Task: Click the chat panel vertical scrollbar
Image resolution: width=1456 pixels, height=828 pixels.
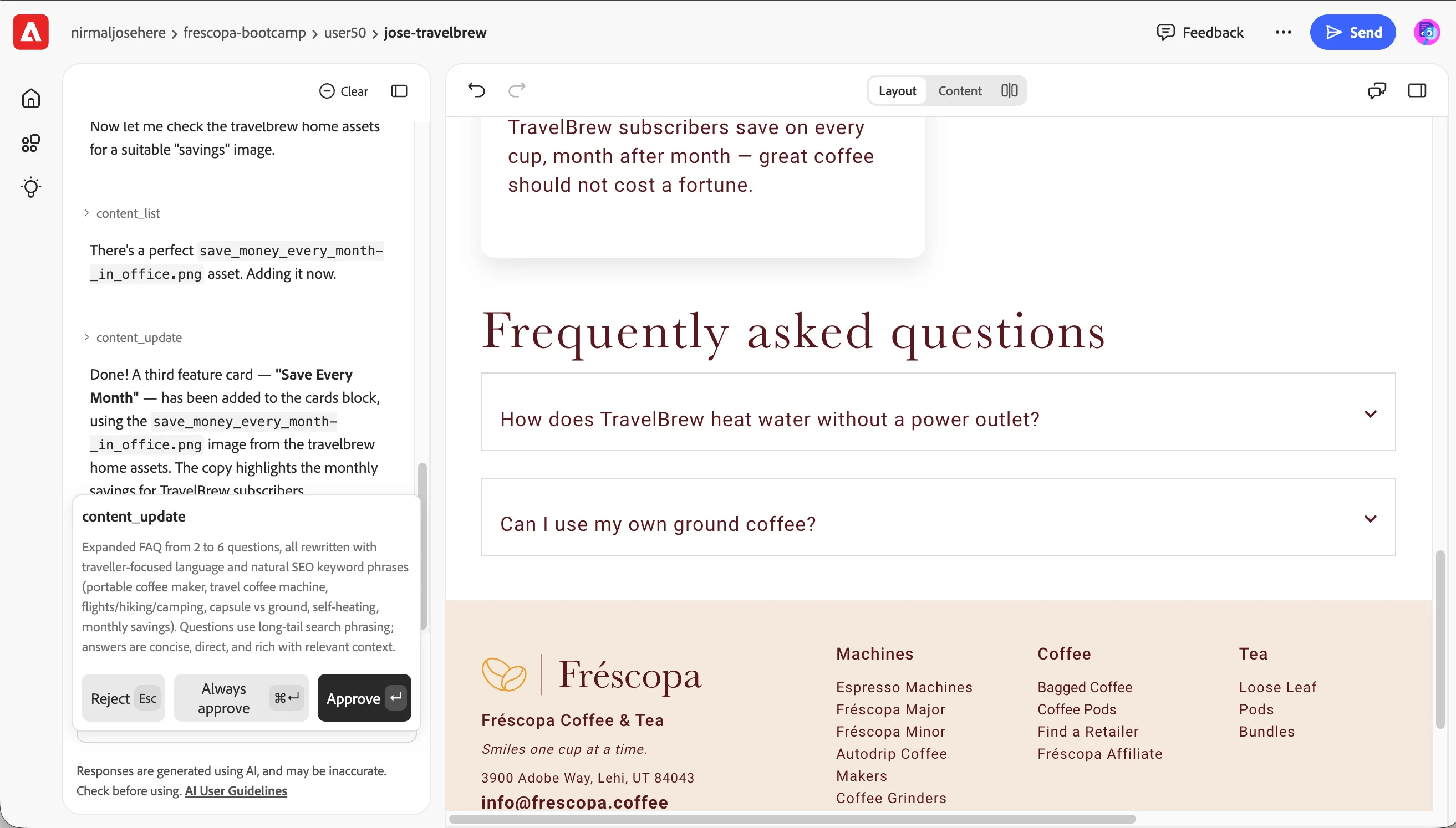Action: click(x=422, y=546)
